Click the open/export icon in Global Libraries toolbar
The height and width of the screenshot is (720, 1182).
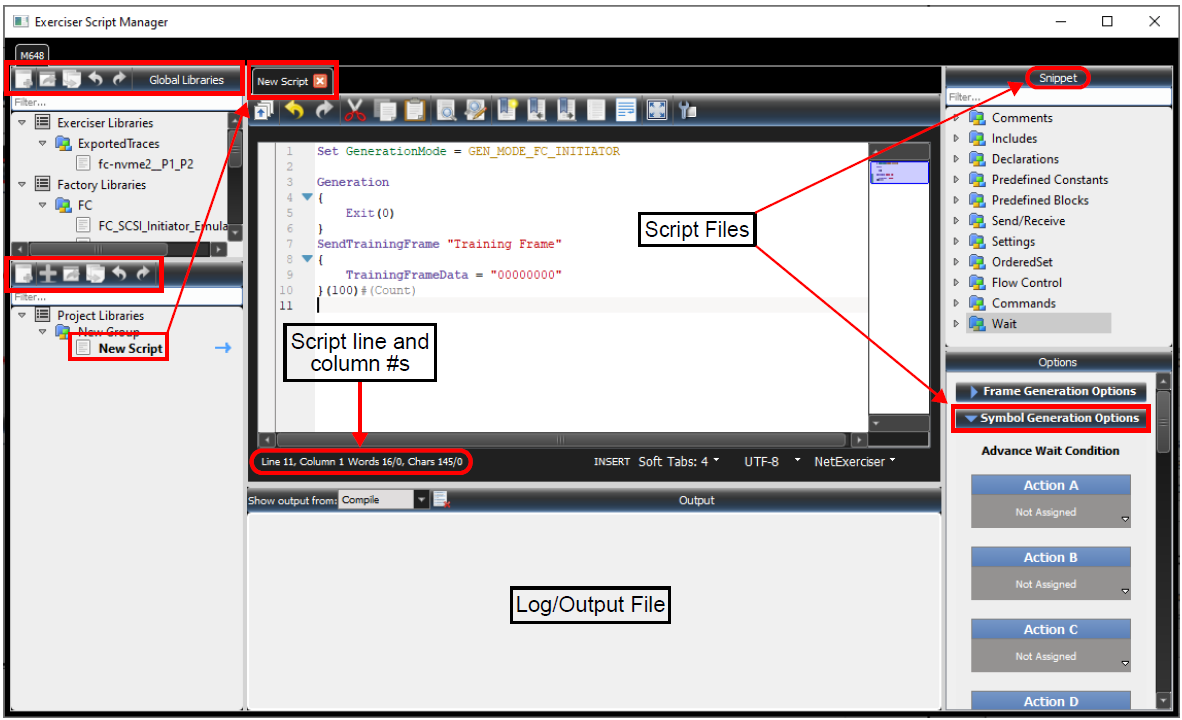(47, 79)
